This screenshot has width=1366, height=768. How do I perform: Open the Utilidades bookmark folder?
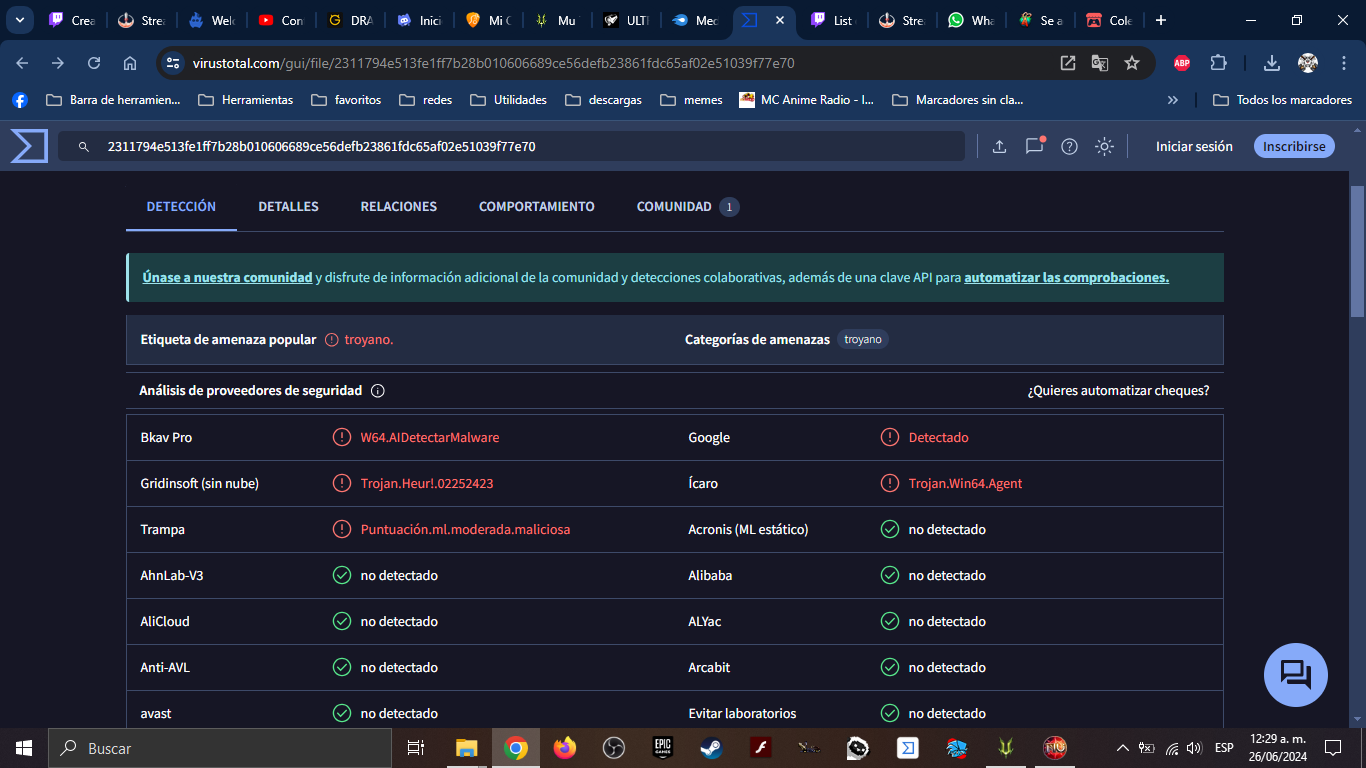pyautogui.click(x=509, y=100)
